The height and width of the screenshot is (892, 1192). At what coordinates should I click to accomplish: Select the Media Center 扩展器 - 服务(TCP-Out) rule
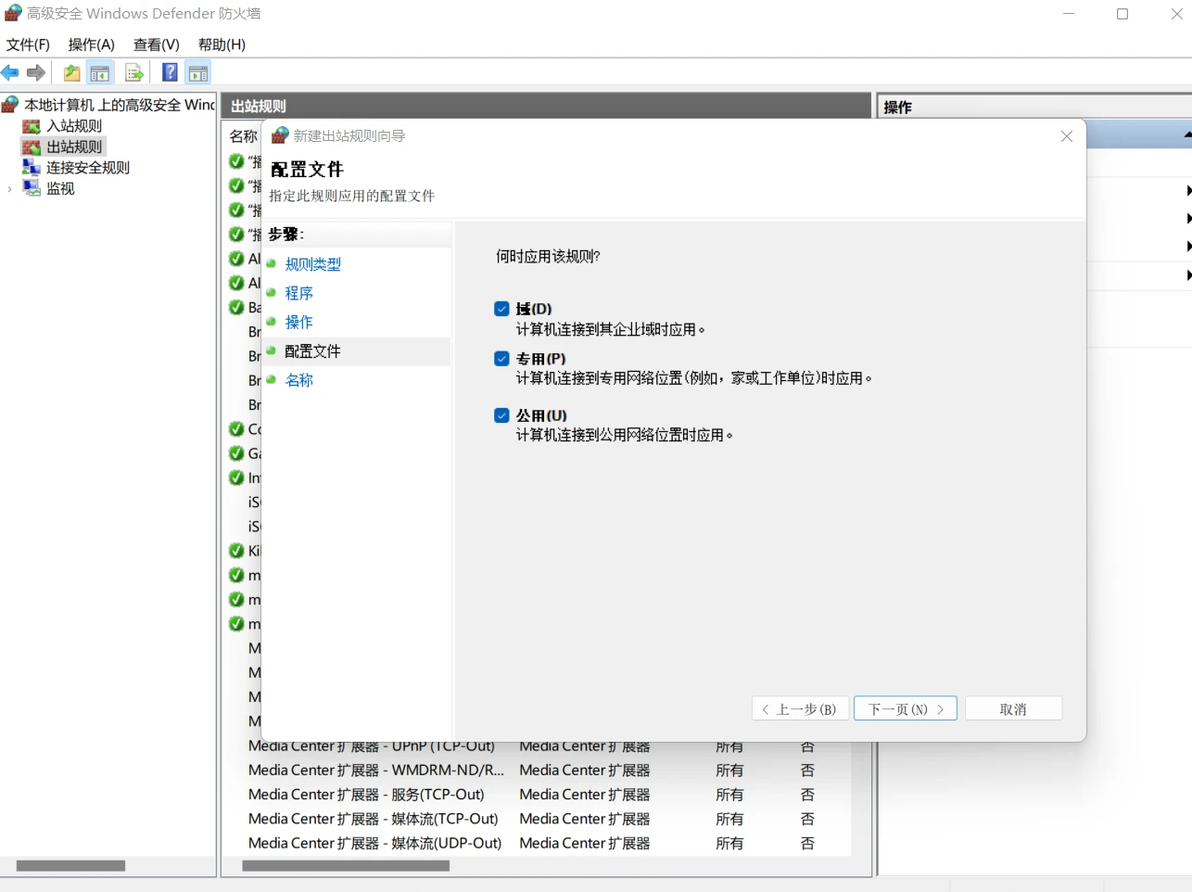click(366, 794)
